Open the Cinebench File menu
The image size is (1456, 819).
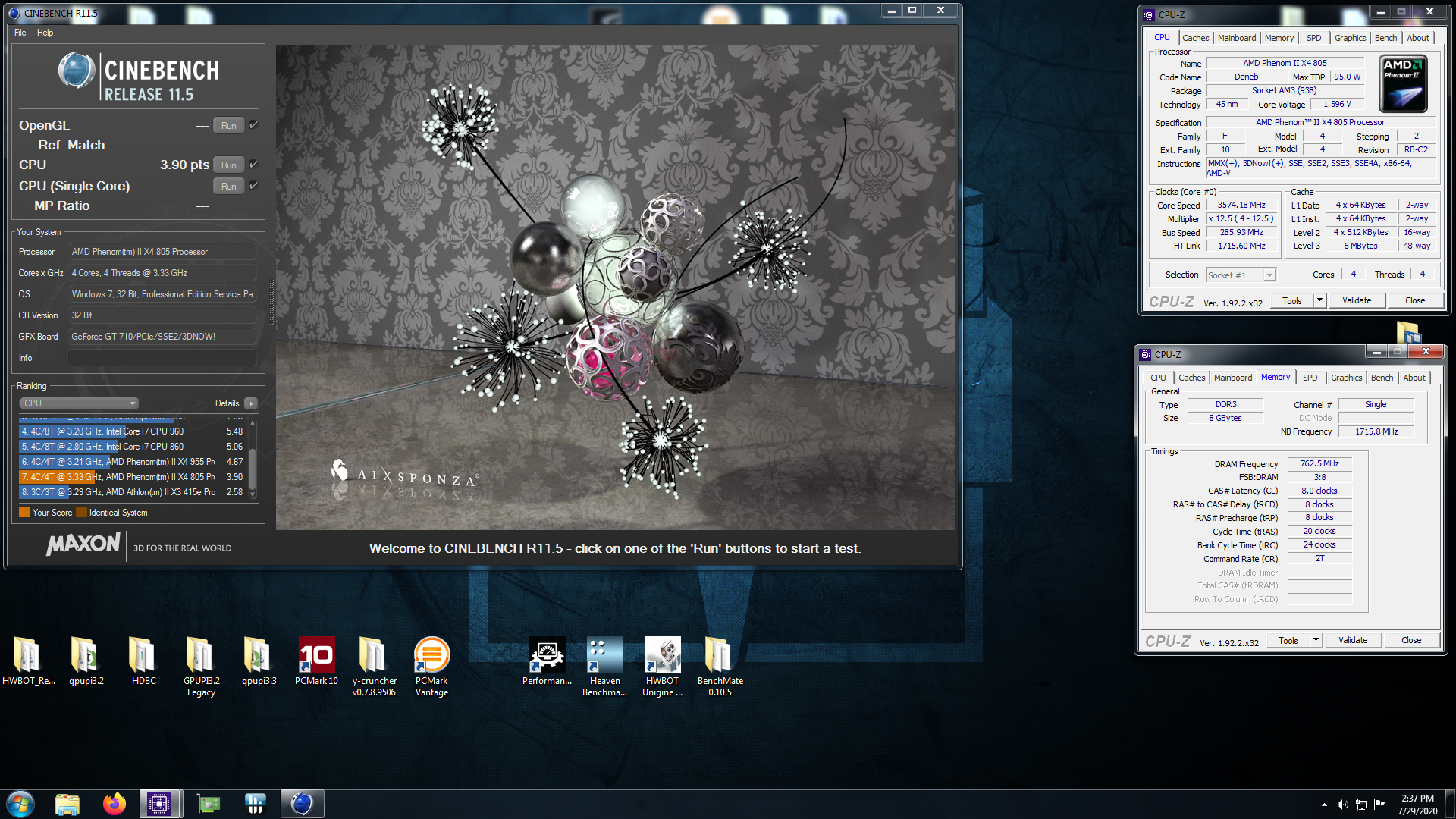pos(20,33)
